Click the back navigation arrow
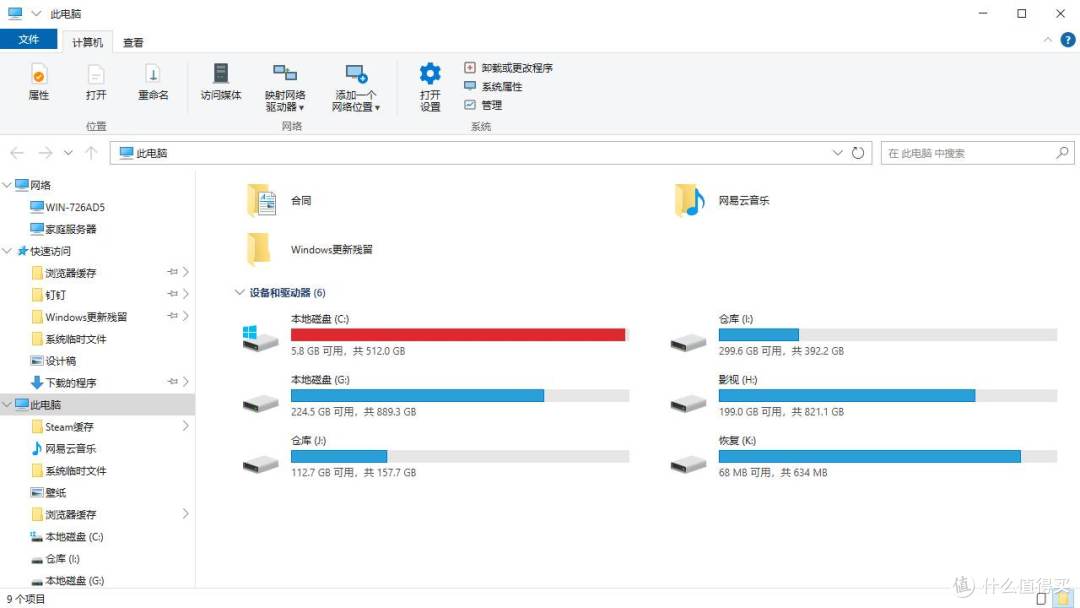The width and height of the screenshot is (1080, 608). tap(17, 153)
